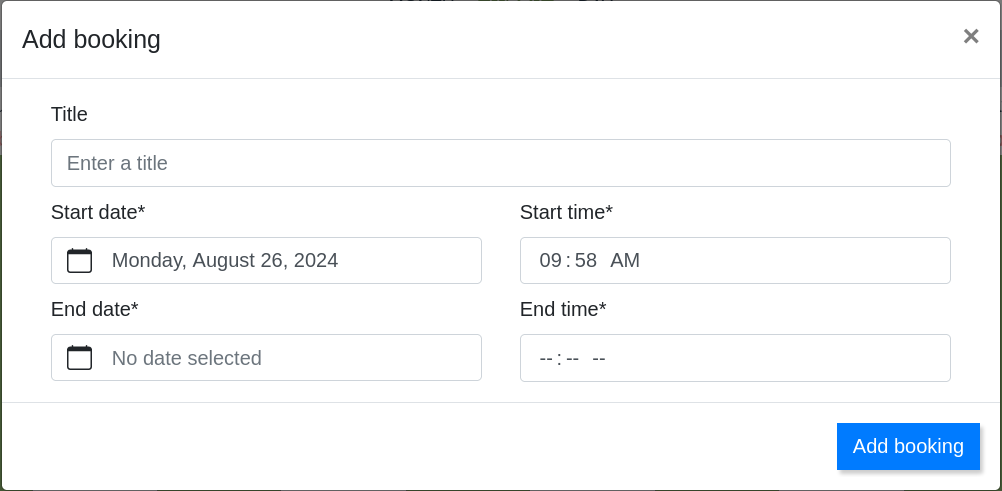Open the Start date calendar icon
Image resolution: width=1002 pixels, height=491 pixels.
click(79, 261)
